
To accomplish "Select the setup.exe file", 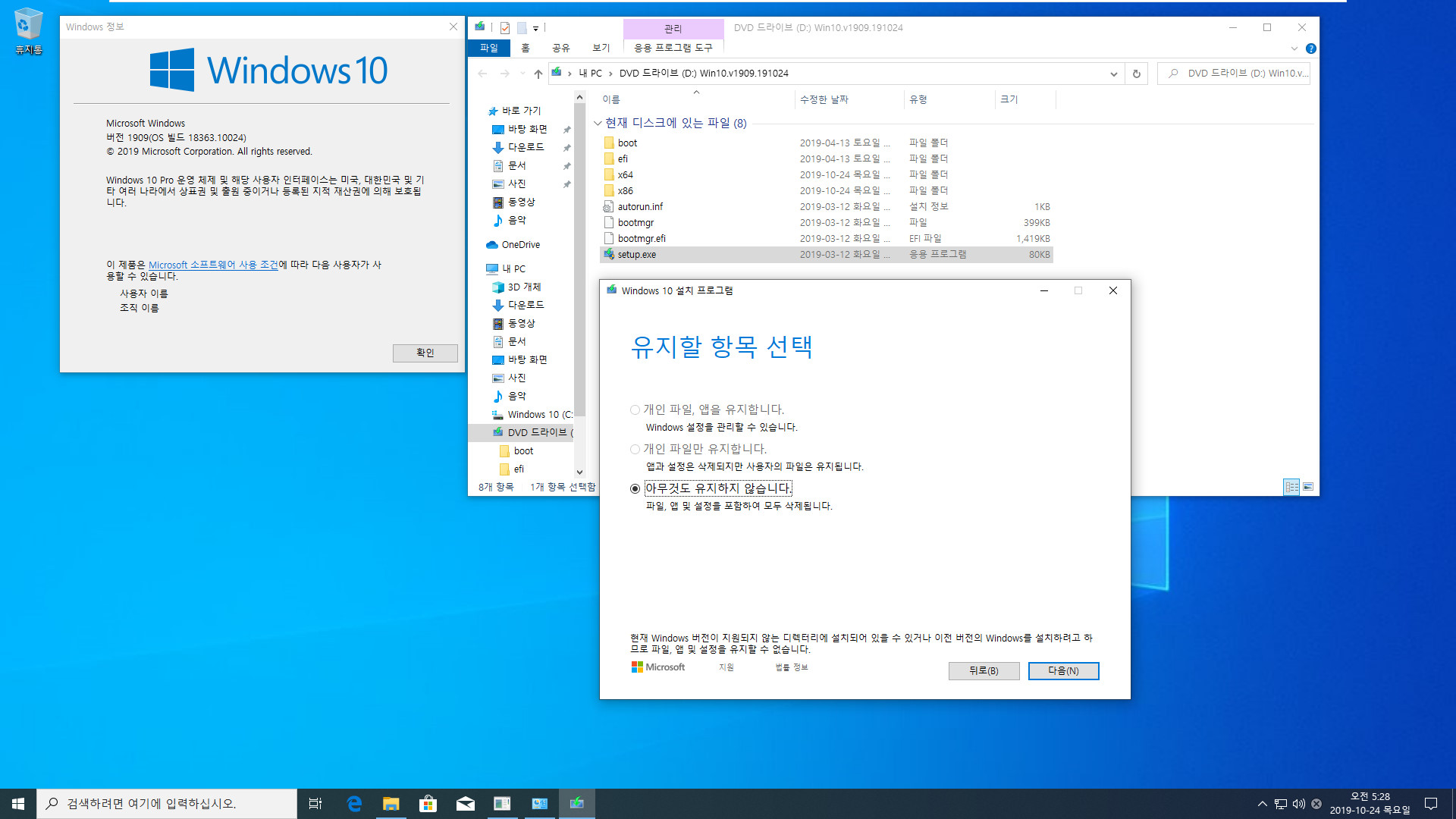I will 826,254.
